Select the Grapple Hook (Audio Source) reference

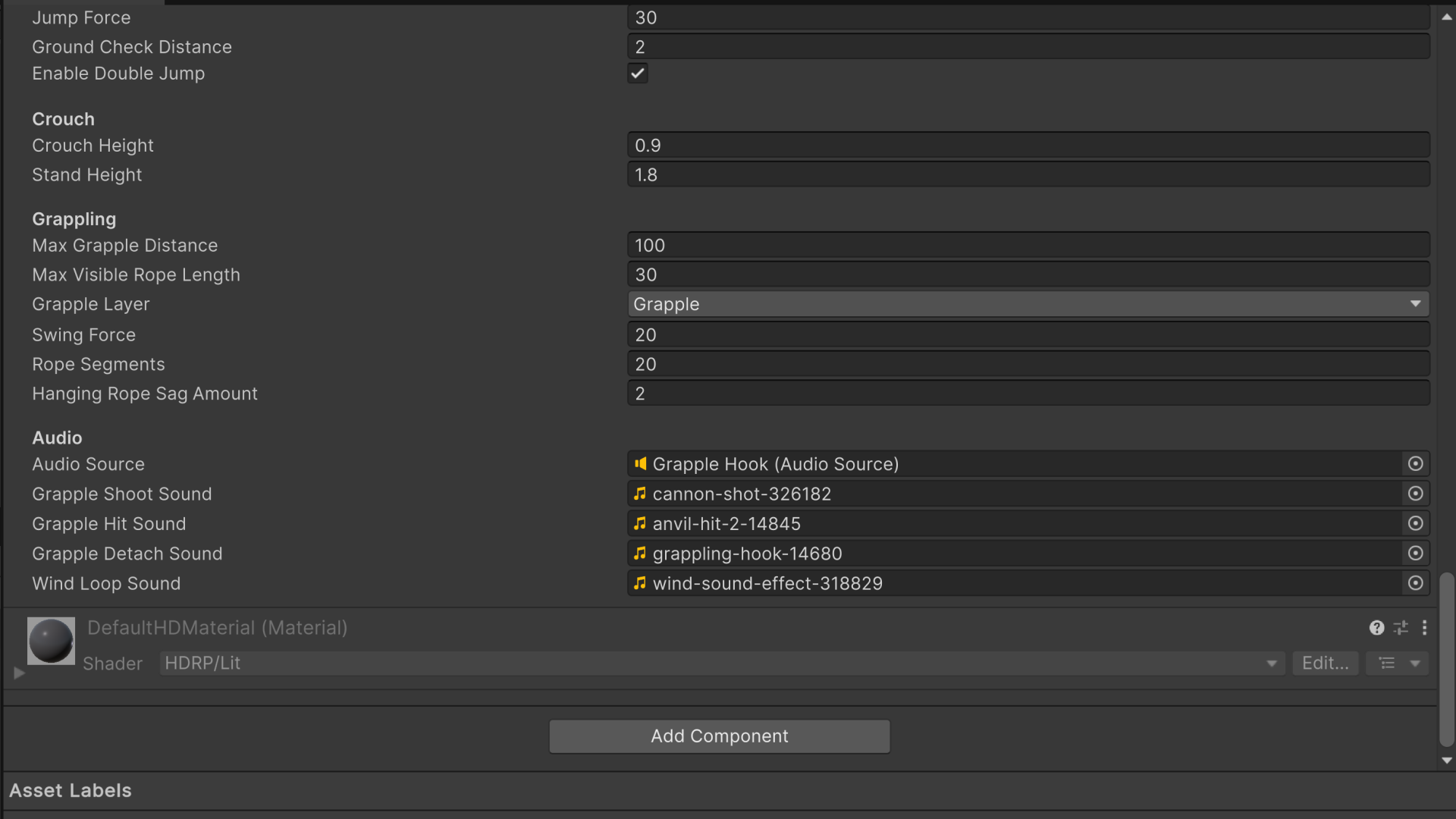tap(1015, 464)
